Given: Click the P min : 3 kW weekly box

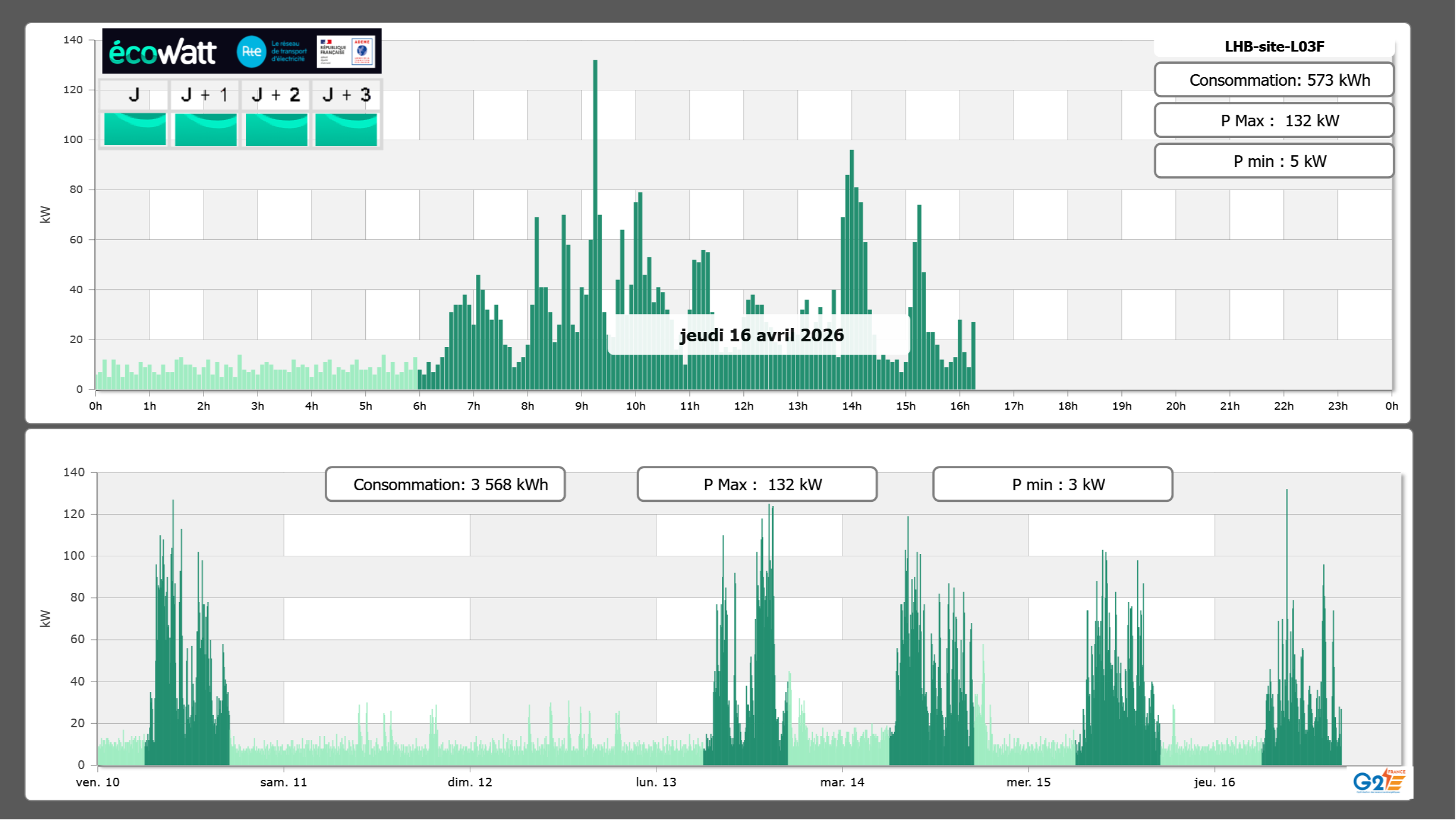Looking at the screenshot, I should click(x=1052, y=484).
